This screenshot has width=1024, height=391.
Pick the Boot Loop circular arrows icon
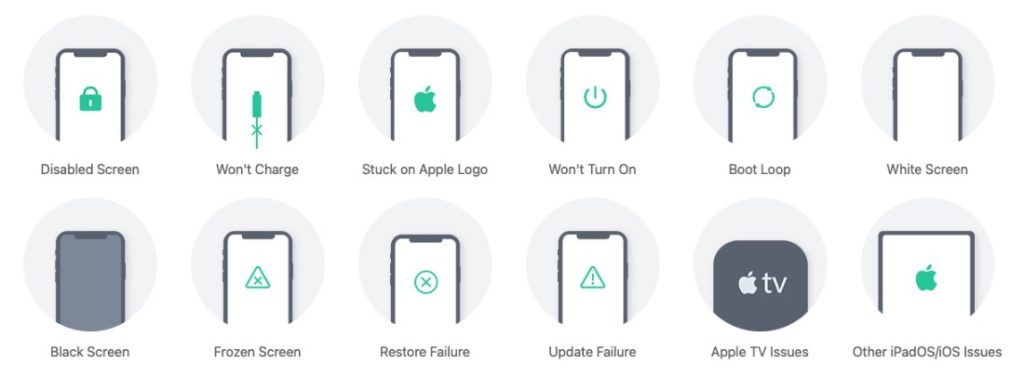pos(763,98)
